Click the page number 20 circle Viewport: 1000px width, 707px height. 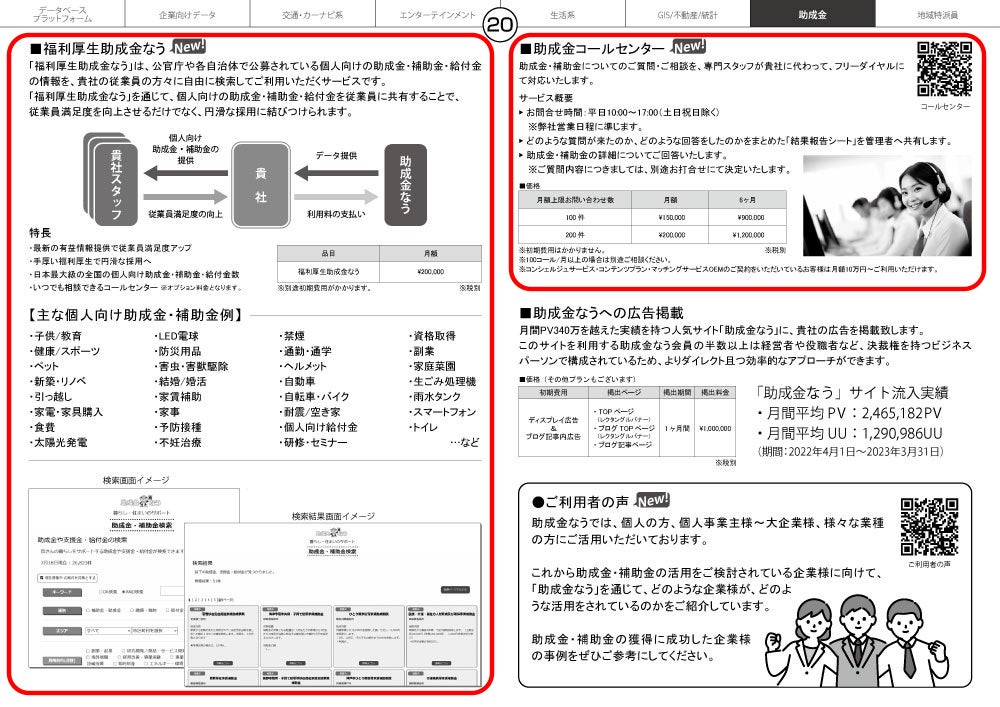tap(500, 25)
